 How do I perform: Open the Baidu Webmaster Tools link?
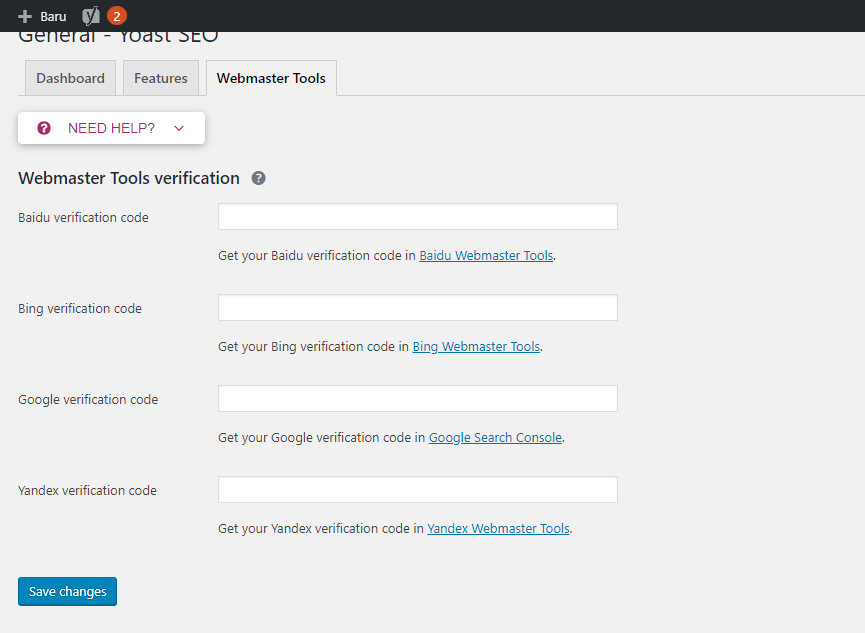(x=486, y=256)
